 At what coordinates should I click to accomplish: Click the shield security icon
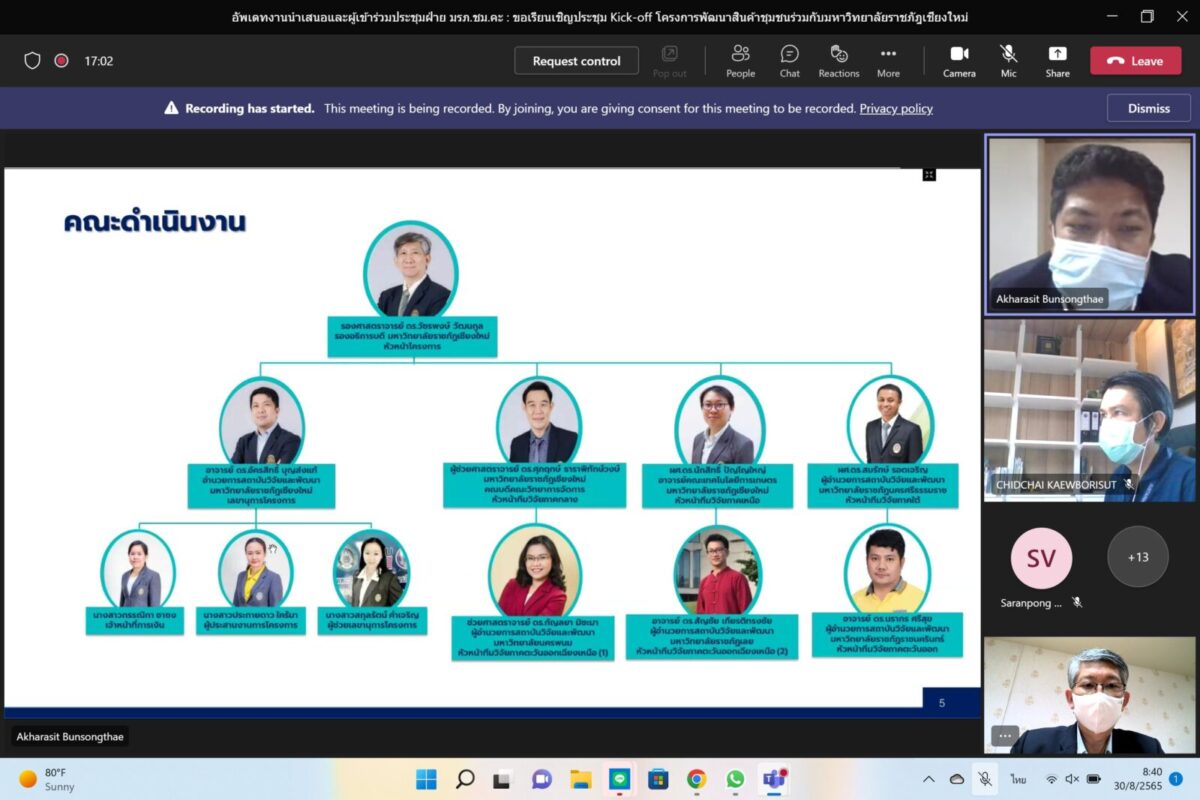point(32,61)
